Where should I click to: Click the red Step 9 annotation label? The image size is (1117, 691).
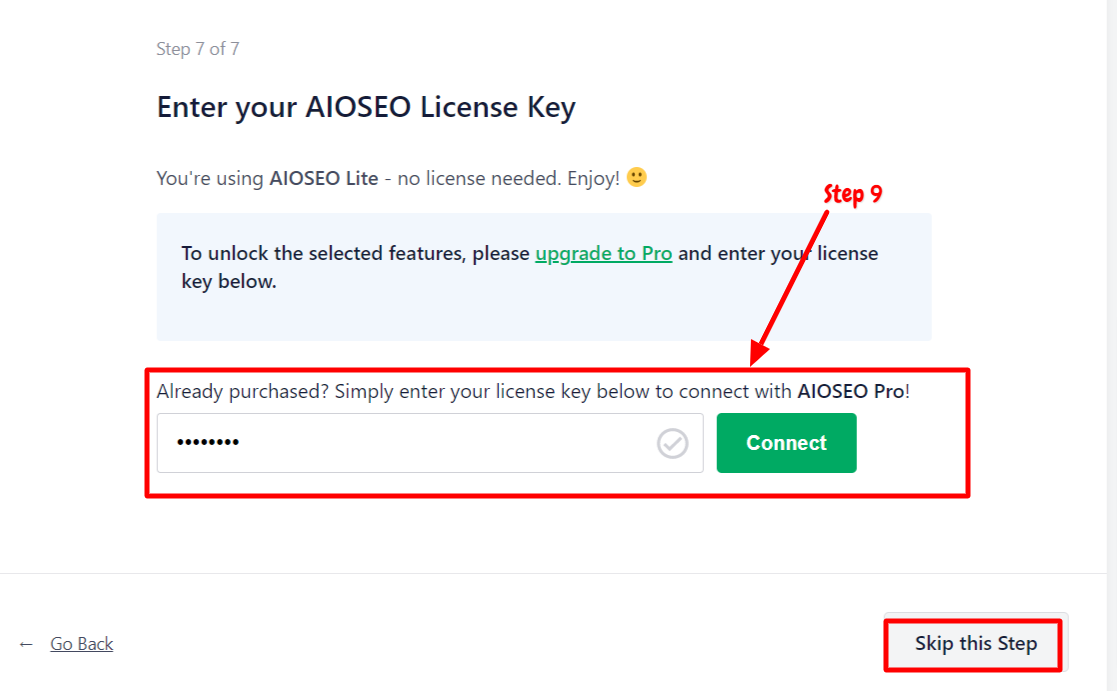pyautogui.click(x=853, y=194)
